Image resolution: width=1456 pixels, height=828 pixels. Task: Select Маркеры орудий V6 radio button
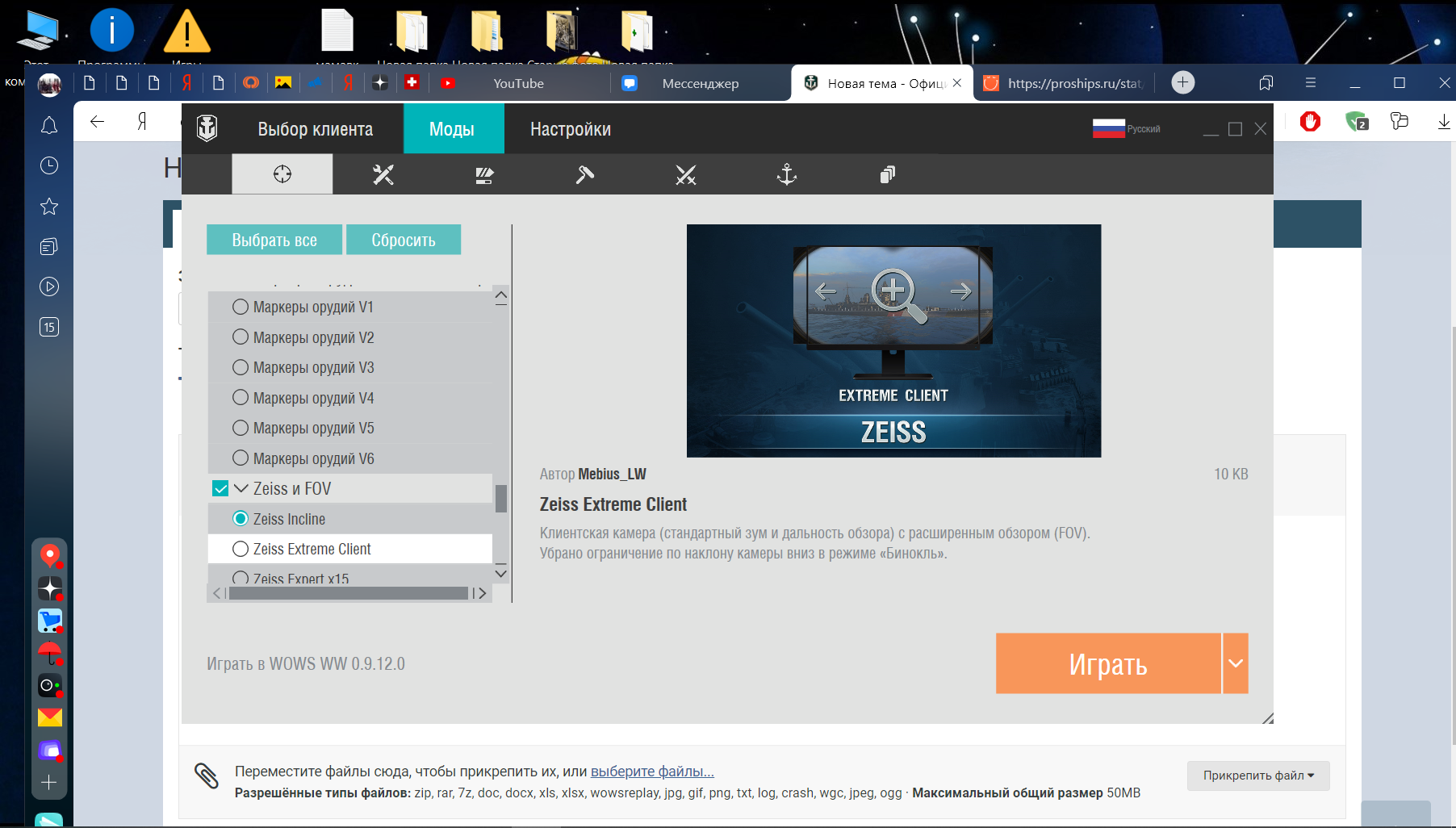(241, 458)
